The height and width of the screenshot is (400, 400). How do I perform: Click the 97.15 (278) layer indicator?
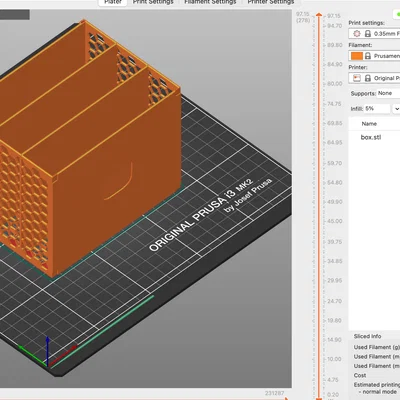coord(303,17)
